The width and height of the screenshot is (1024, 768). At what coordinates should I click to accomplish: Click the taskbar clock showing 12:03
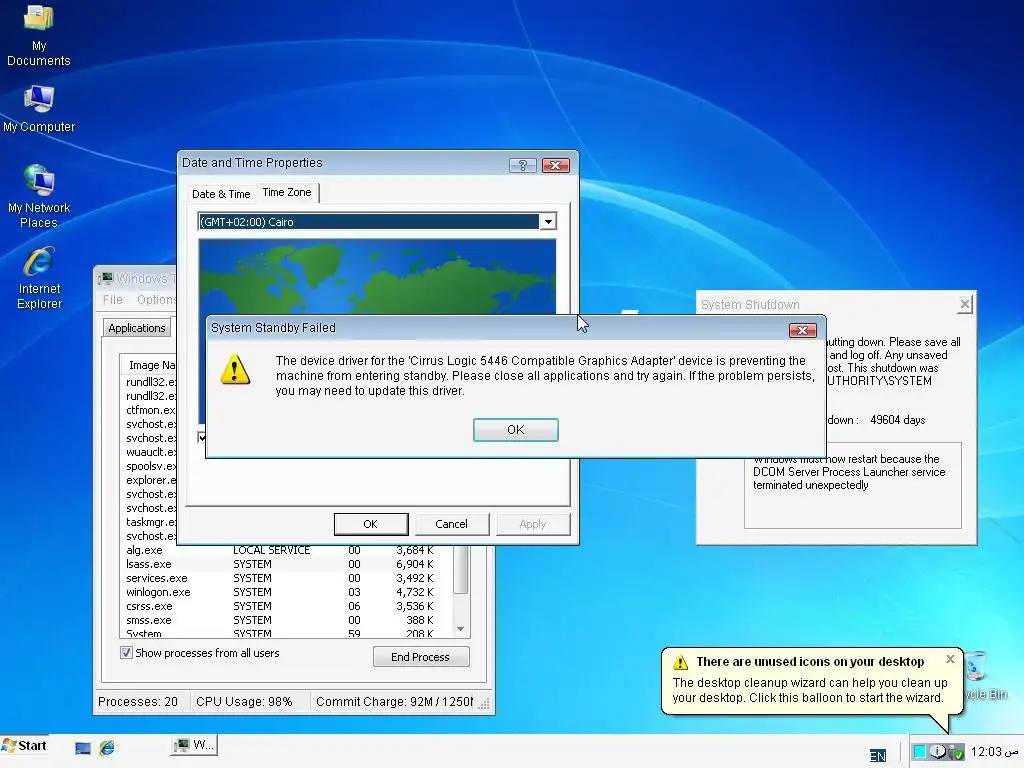point(995,752)
